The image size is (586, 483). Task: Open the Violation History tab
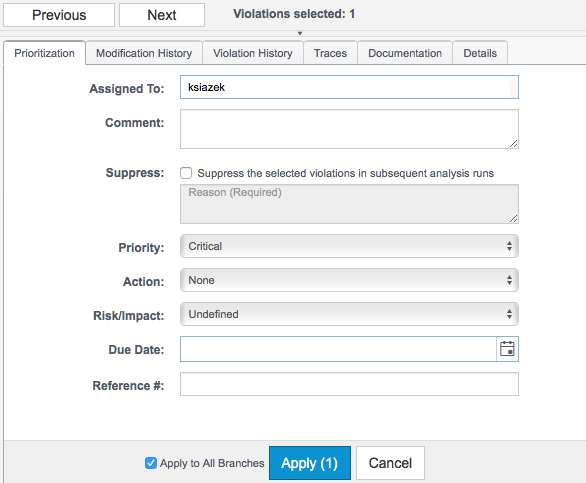click(253, 53)
